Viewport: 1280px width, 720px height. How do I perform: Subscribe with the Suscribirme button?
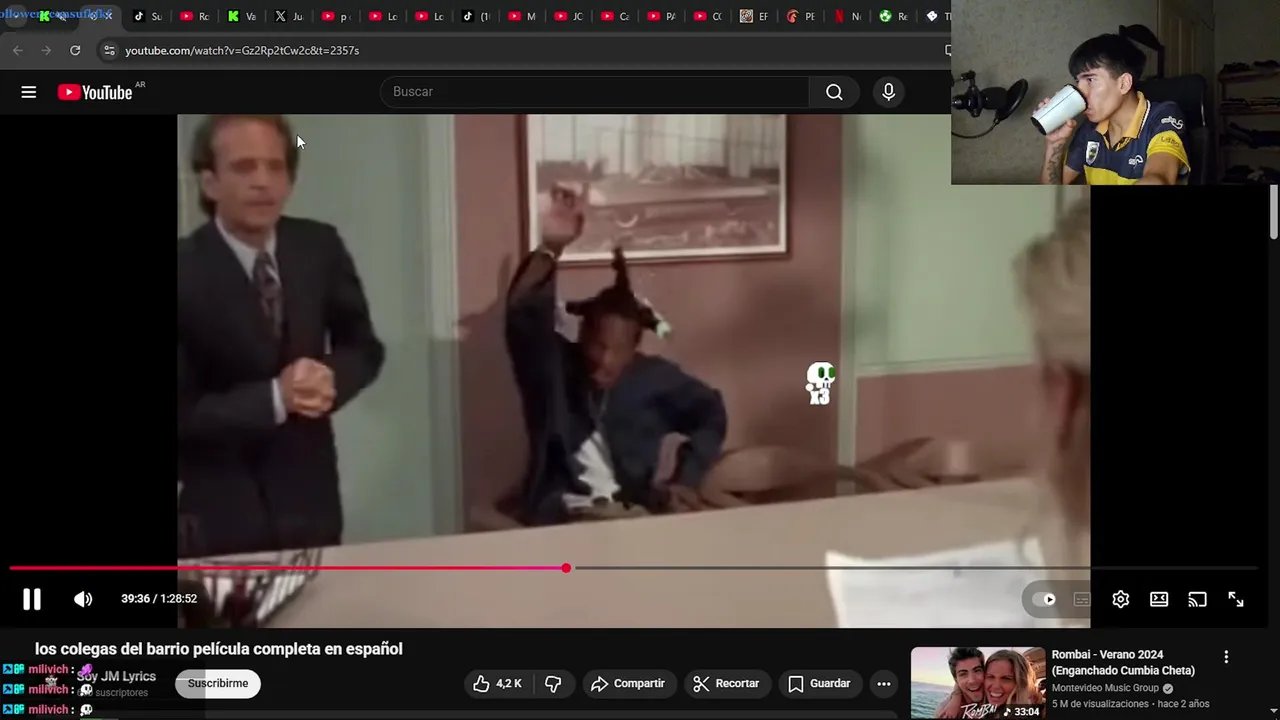click(x=218, y=684)
